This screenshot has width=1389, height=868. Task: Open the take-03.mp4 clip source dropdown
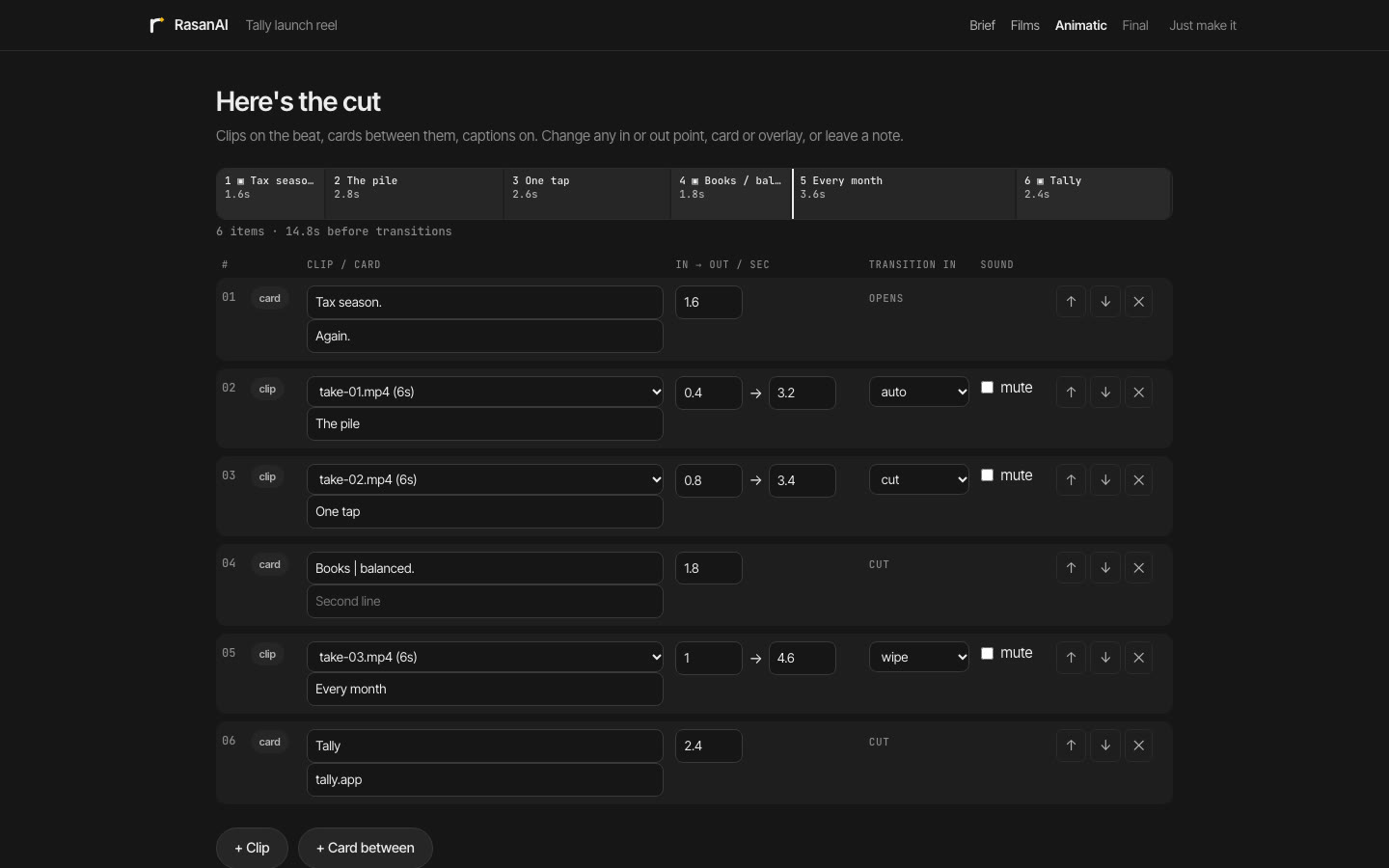click(485, 657)
